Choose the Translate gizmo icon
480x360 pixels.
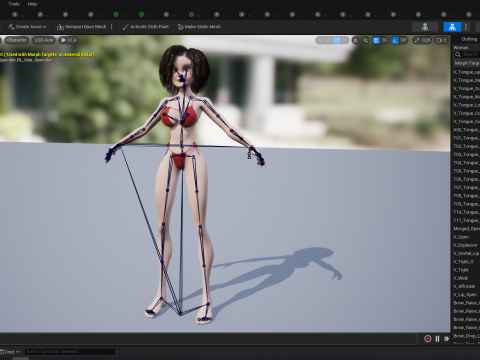(328, 40)
